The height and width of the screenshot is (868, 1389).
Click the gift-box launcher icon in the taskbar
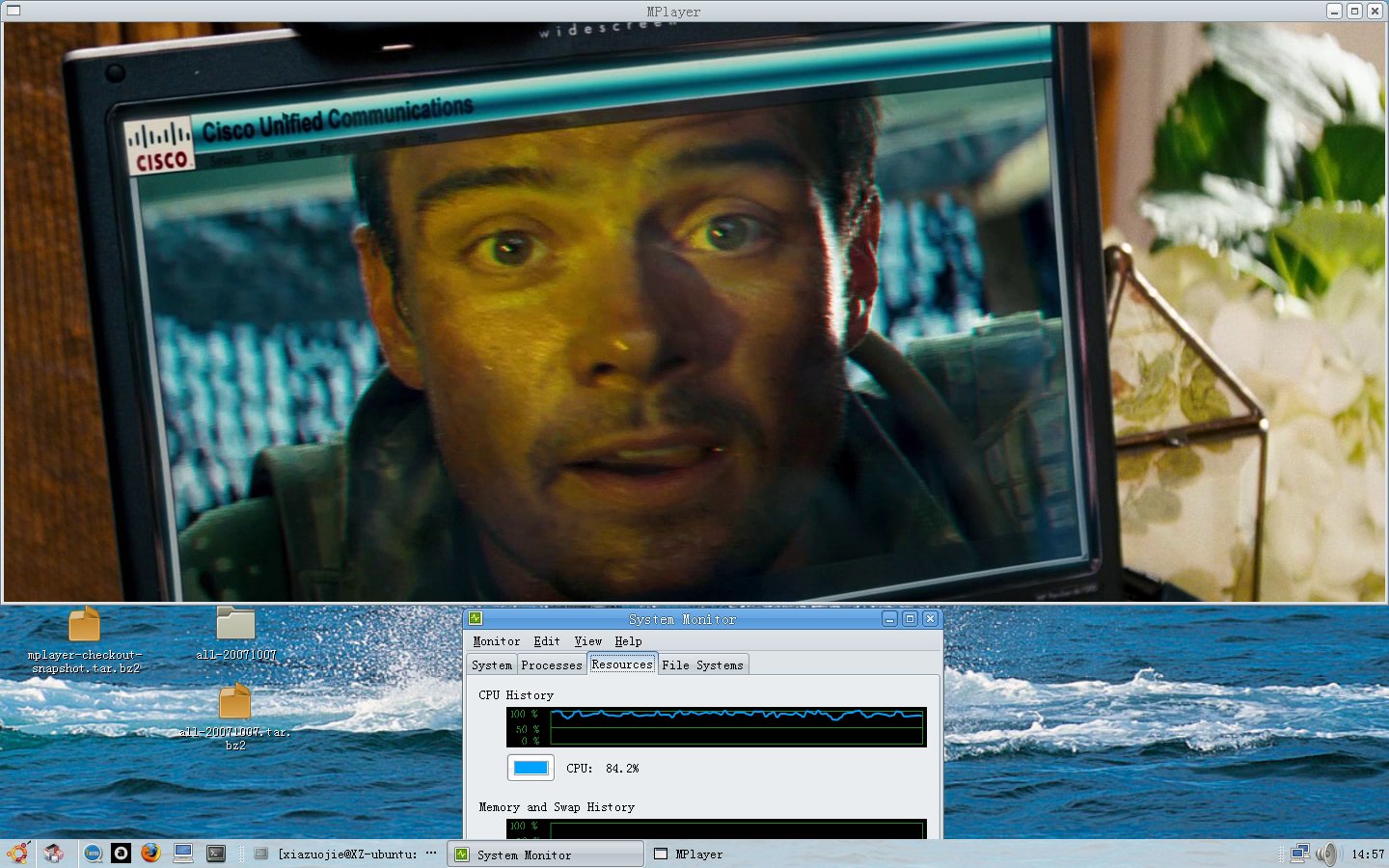pos(53,854)
